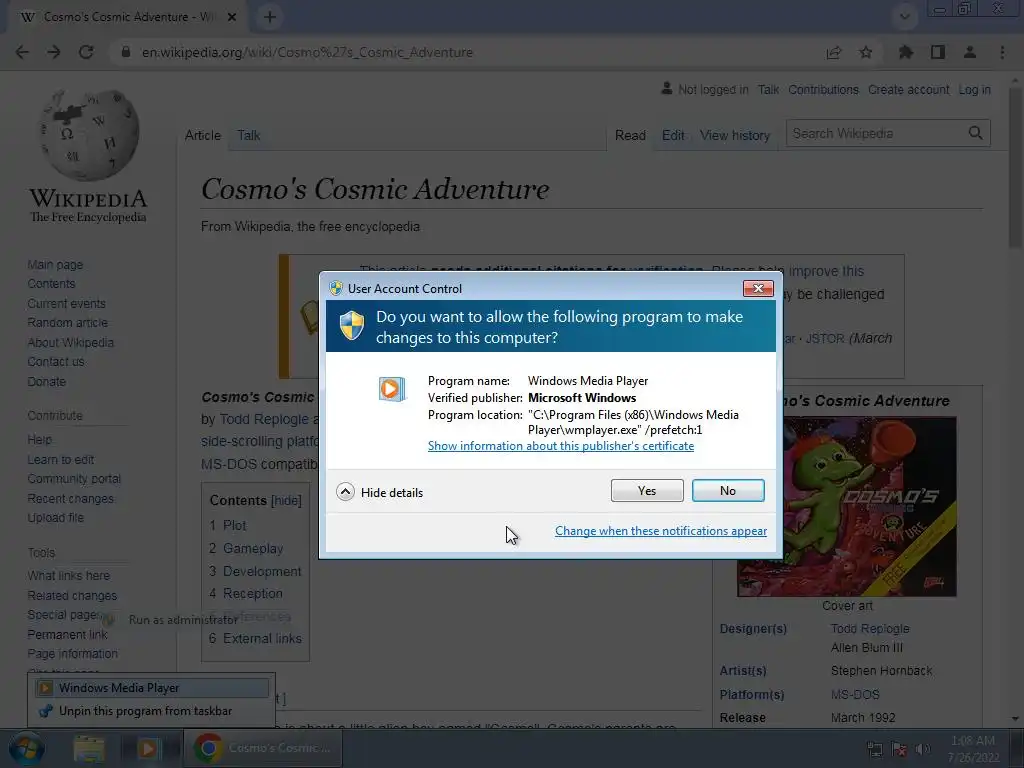Open the Cosmo's Cosmic Adventure cover art image
This screenshot has height=768, width=1024.
point(846,507)
